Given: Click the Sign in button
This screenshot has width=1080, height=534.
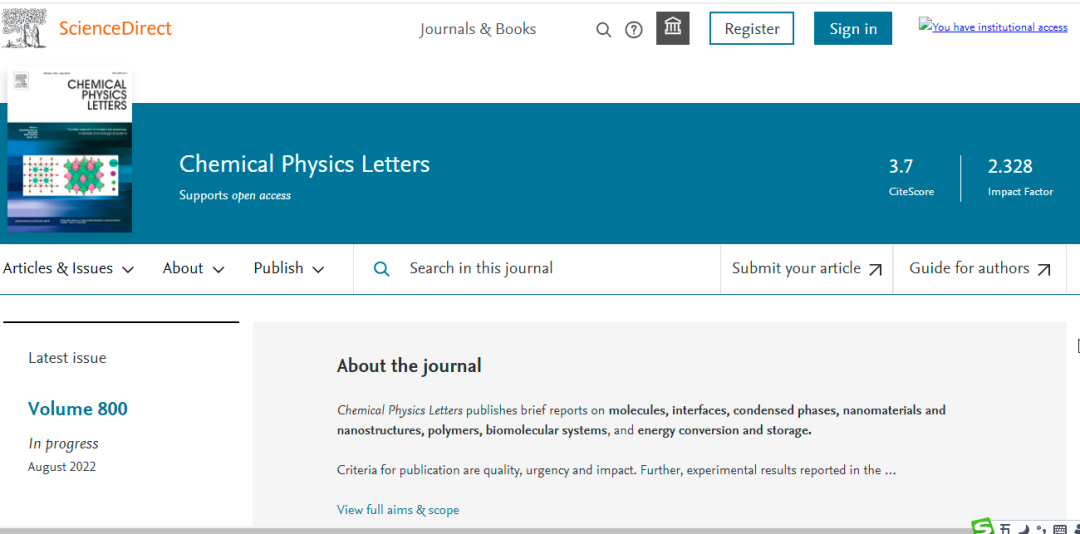Looking at the screenshot, I should click(x=852, y=29).
